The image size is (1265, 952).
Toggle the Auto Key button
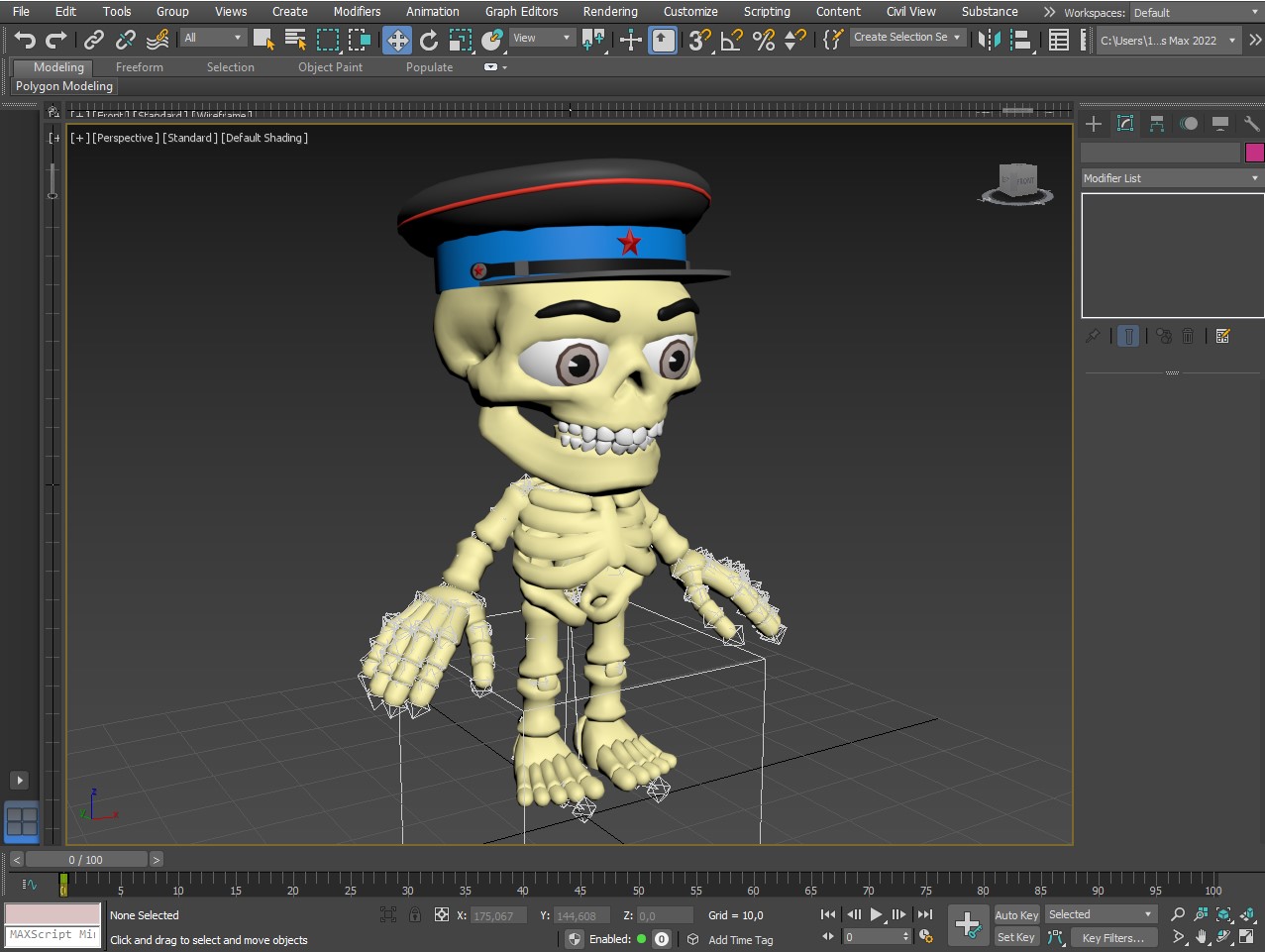tap(1016, 915)
